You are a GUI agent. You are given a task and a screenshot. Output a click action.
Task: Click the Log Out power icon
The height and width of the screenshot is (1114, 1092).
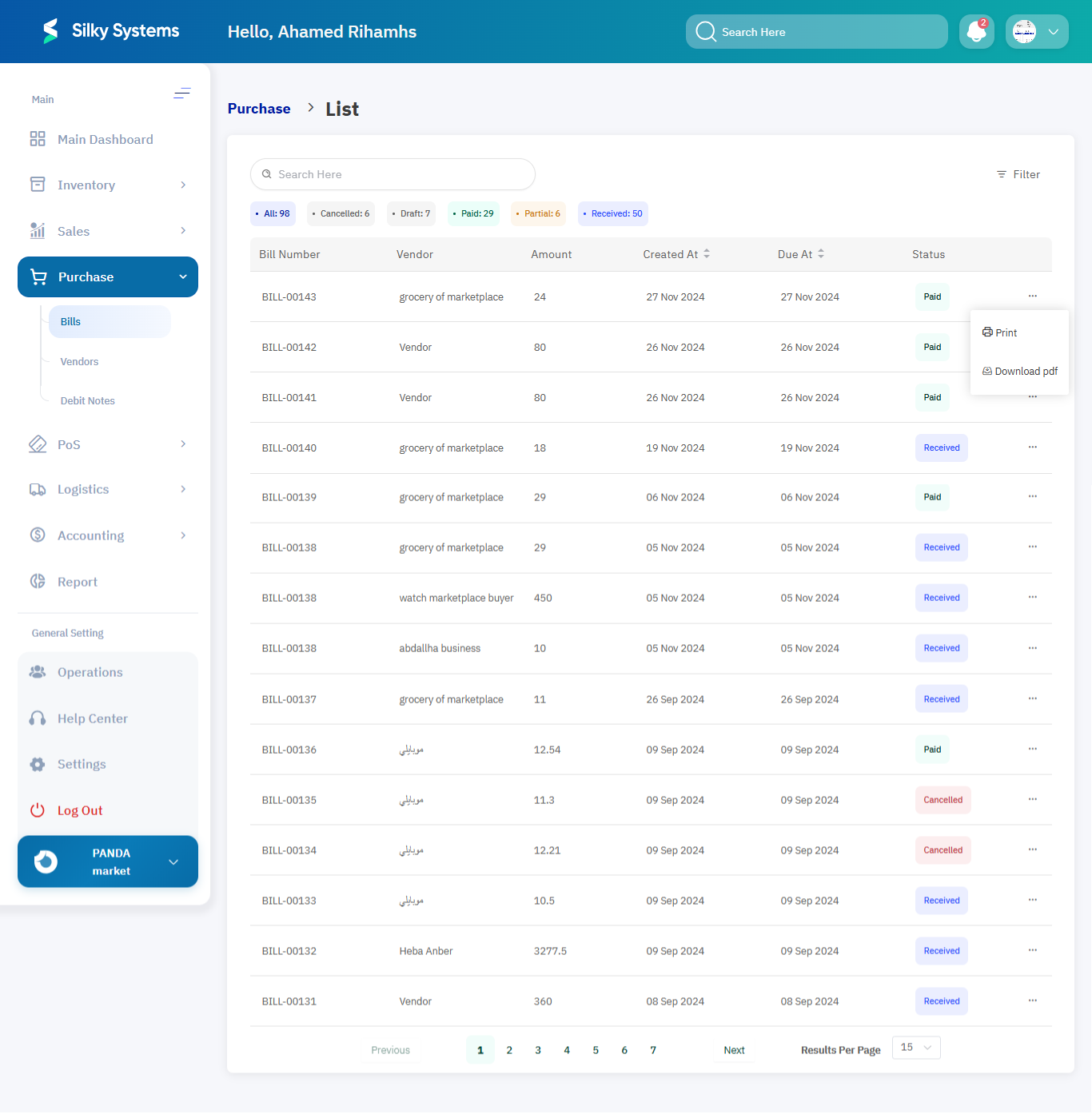pyautogui.click(x=38, y=810)
